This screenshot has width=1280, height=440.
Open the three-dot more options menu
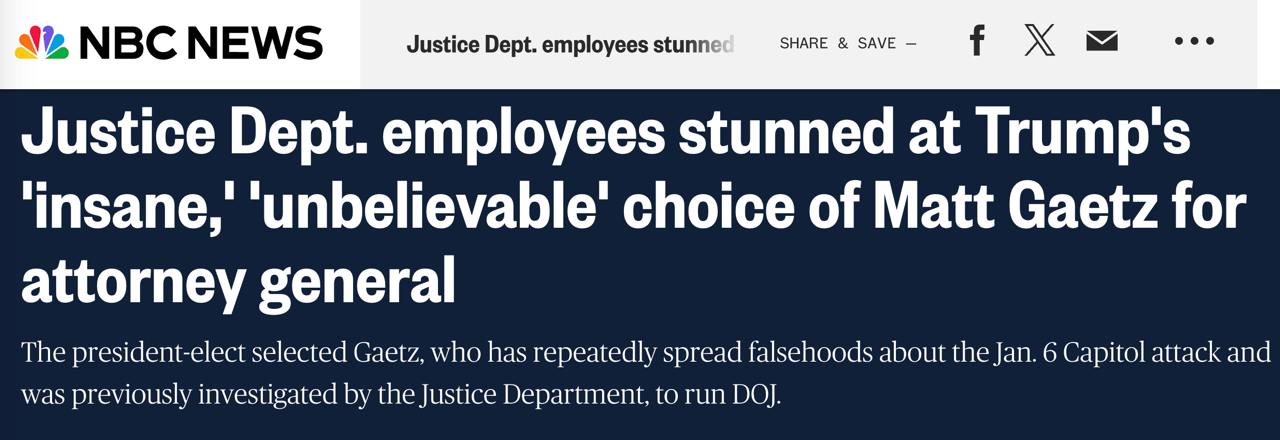(x=1194, y=42)
